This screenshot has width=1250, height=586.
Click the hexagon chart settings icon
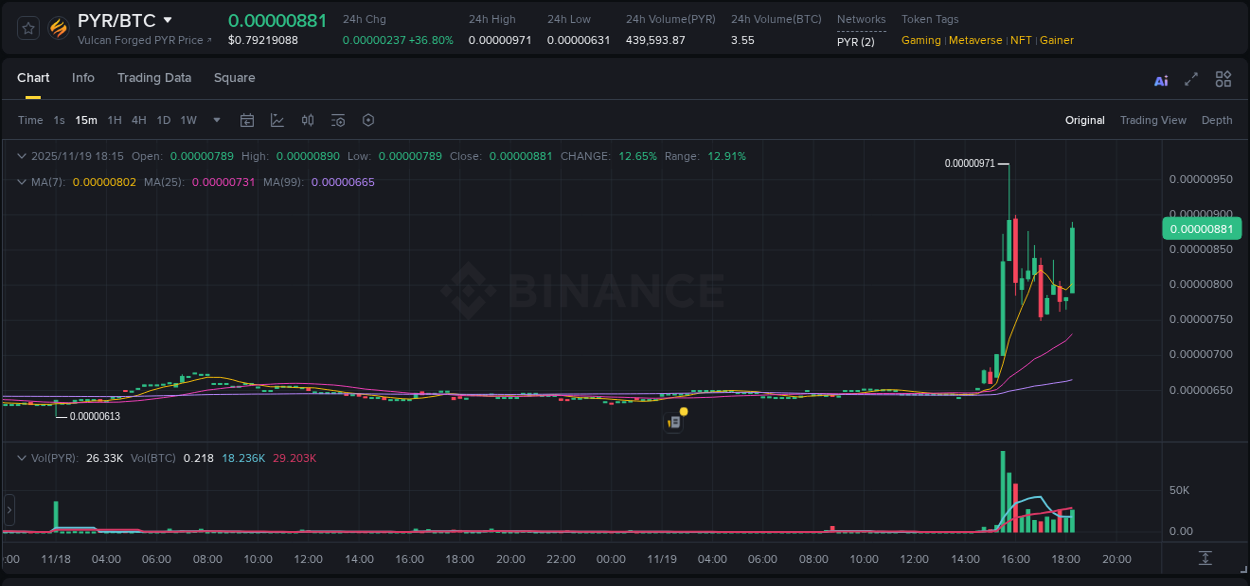point(368,120)
